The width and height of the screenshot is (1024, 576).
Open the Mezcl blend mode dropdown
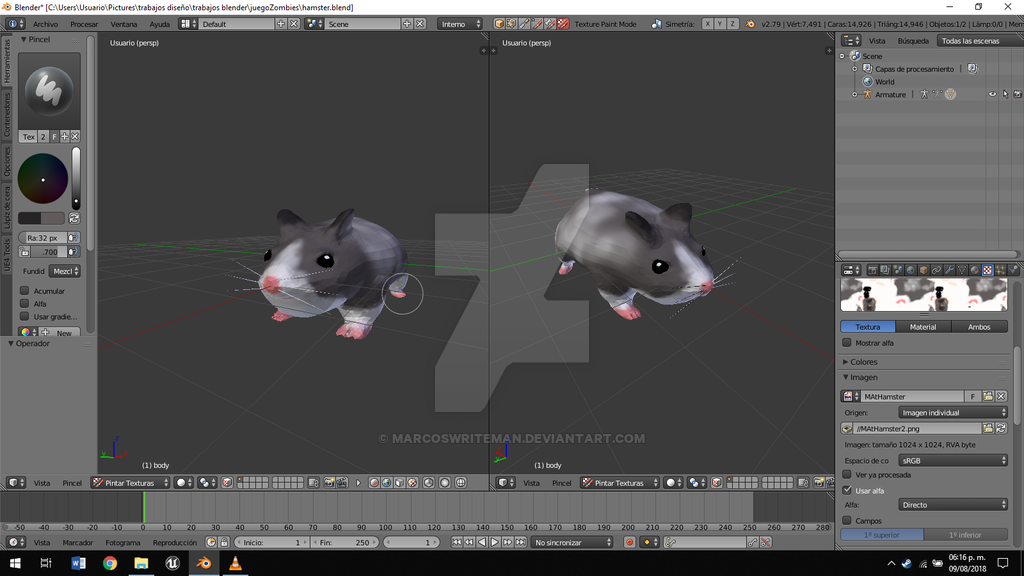tap(65, 271)
